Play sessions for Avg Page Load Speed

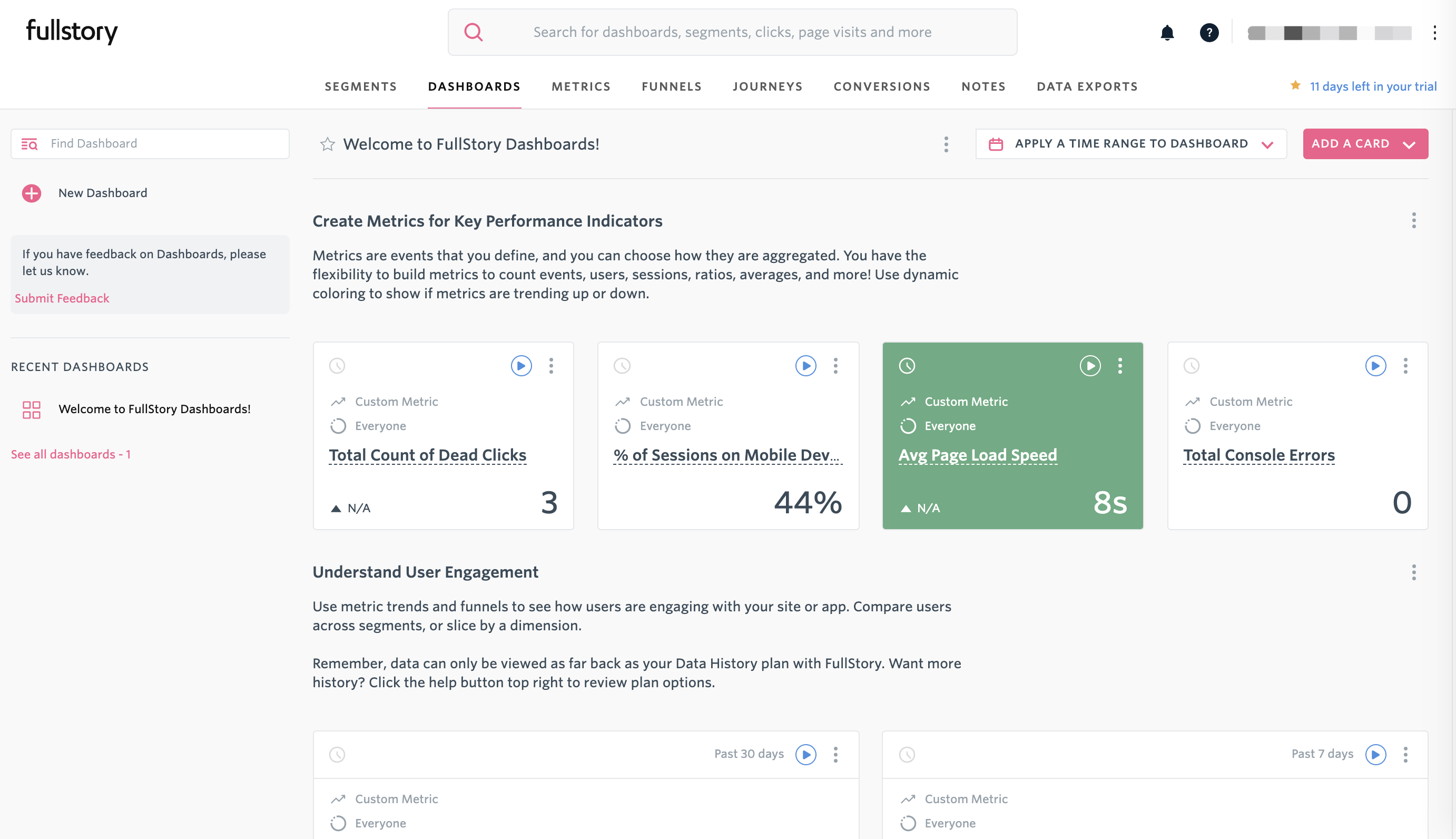1090,366
